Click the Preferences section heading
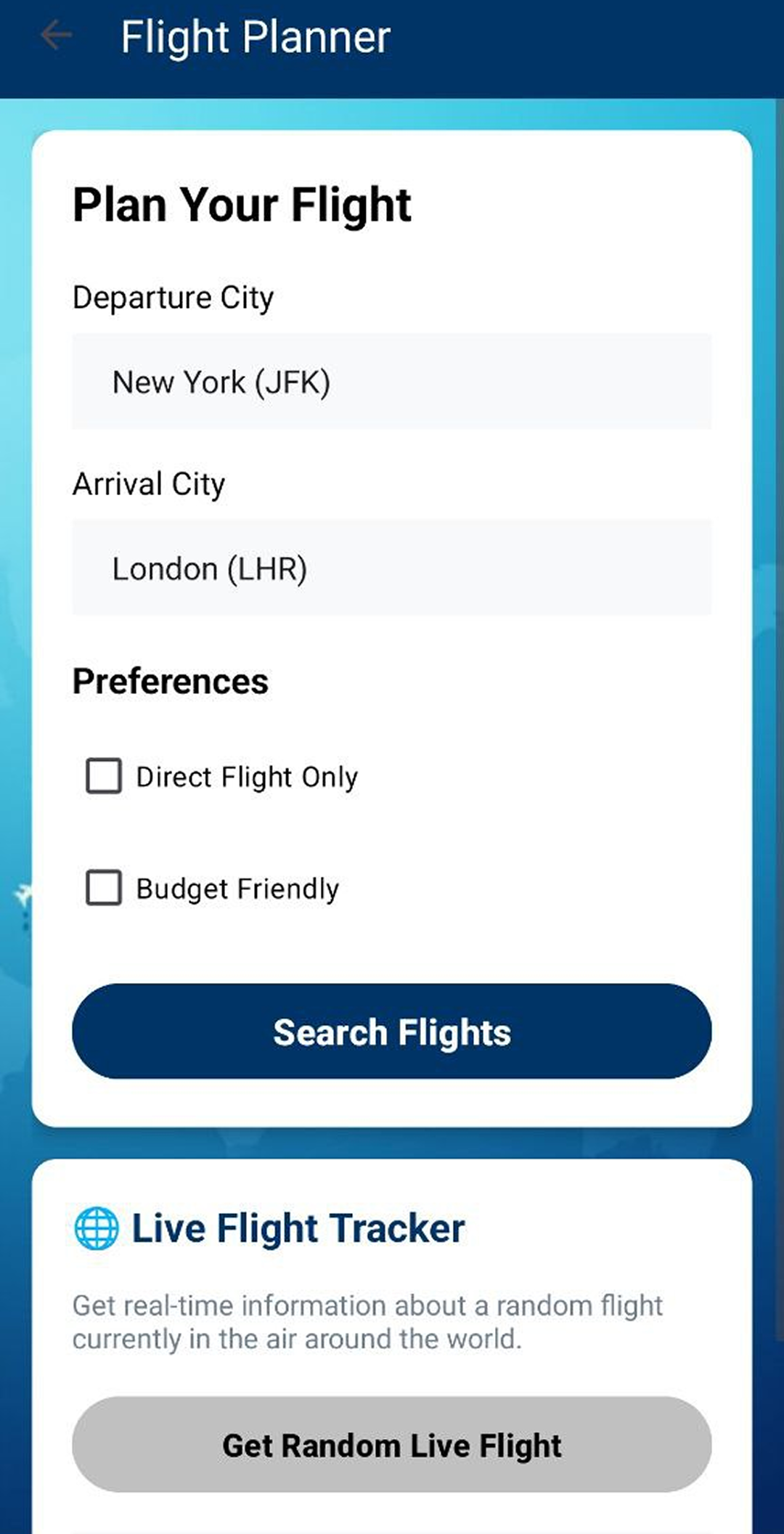Screen dimensions: 784x1534 coord(170,682)
